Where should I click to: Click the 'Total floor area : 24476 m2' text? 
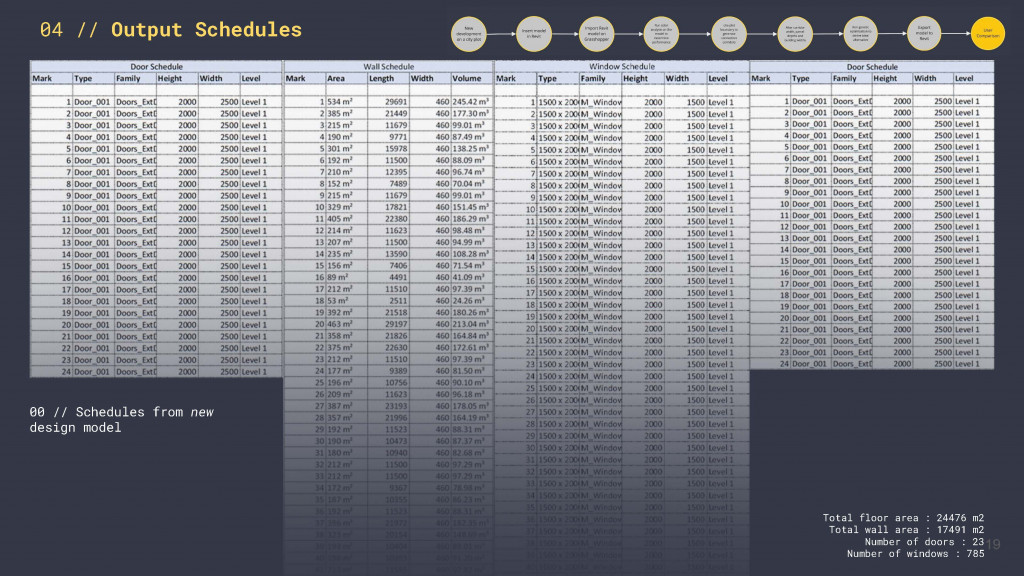(x=903, y=517)
